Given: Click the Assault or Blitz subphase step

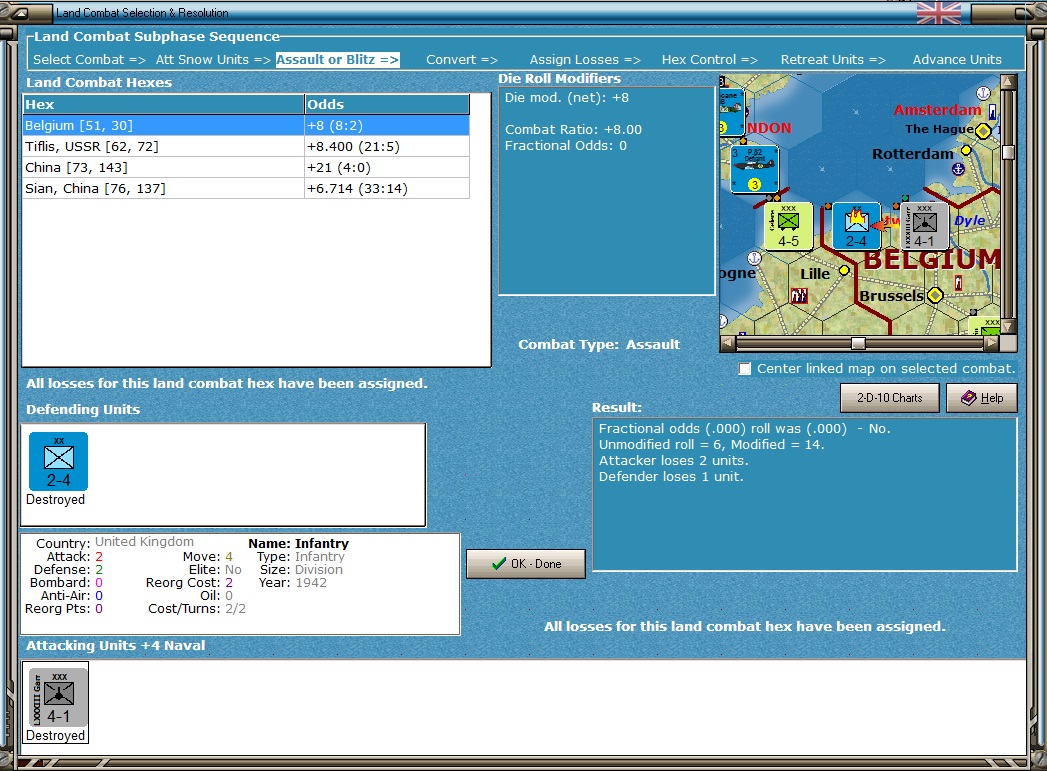Looking at the screenshot, I should click(337, 59).
